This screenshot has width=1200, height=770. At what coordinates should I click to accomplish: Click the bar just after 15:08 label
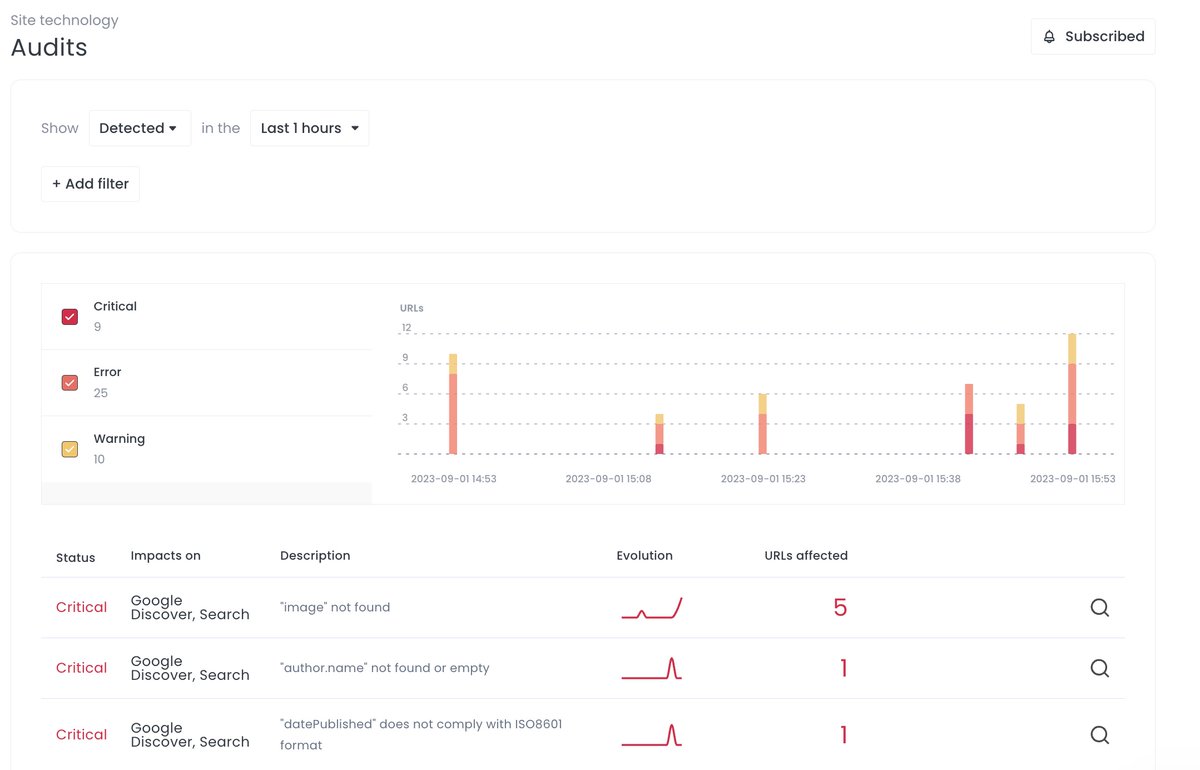pyautogui.click(x=659, y=434)
